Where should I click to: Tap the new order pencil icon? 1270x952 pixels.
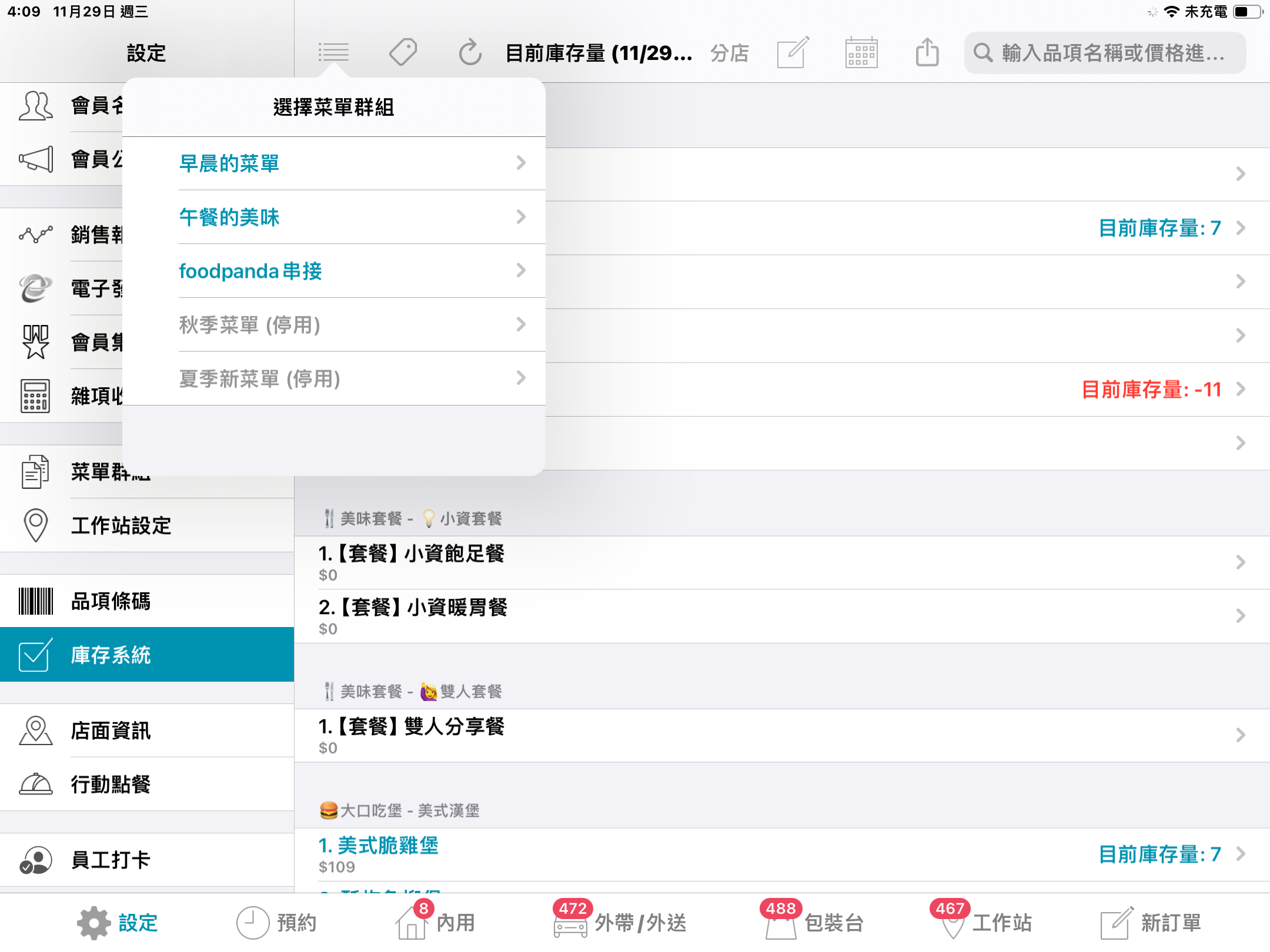(x=1117, y=923)
